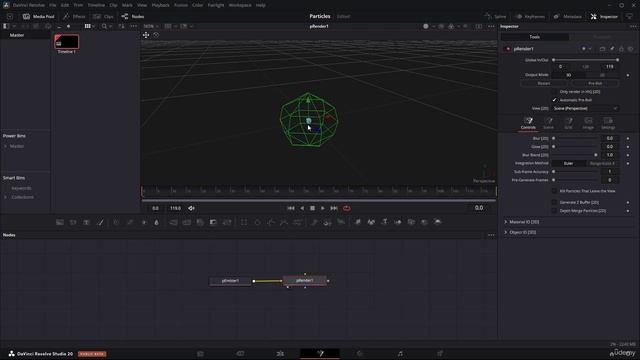
Task: Click the viewer pan/move icon
Action: pyautogui.click(x=146, y=35)
